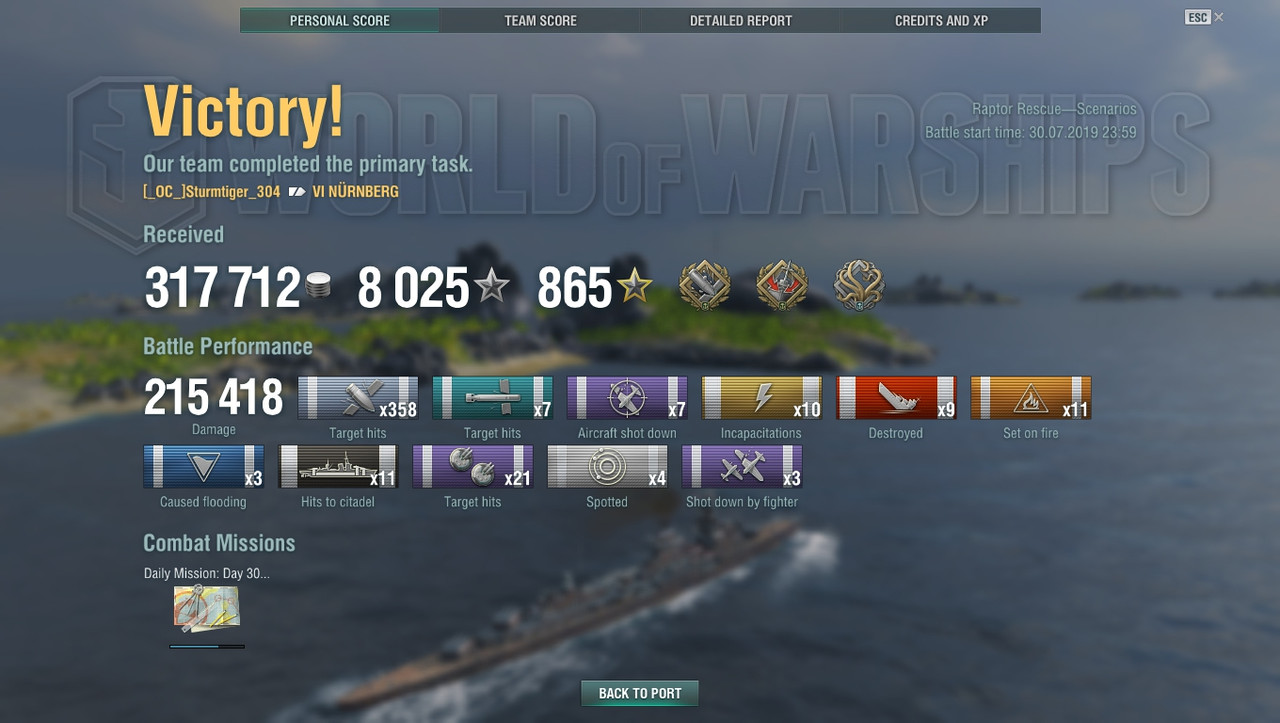Click the Spotted x4 ribbon
The height and width of the screenshot is (723, 1280).
tap(607, 467)
